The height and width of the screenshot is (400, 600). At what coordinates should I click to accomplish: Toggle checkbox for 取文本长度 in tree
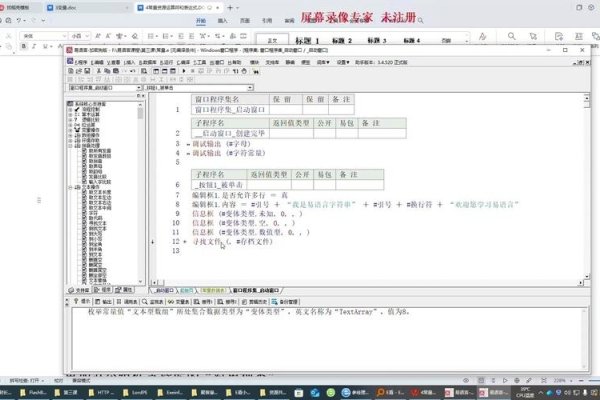point(85,192)
